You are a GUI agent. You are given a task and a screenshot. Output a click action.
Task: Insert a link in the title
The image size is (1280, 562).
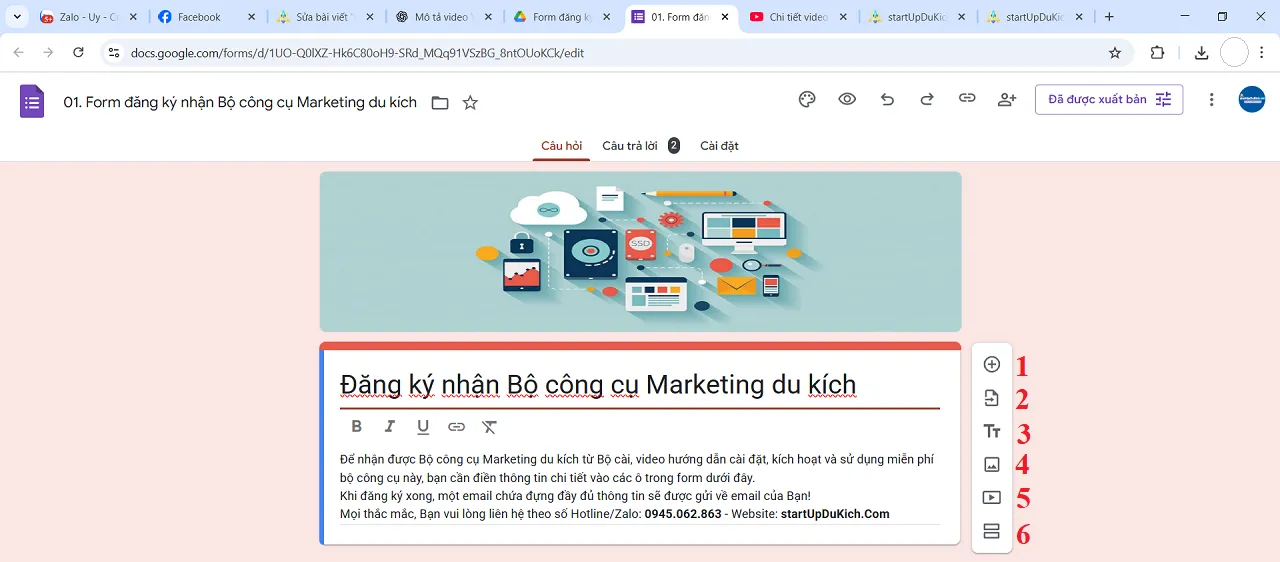point(456,426)
